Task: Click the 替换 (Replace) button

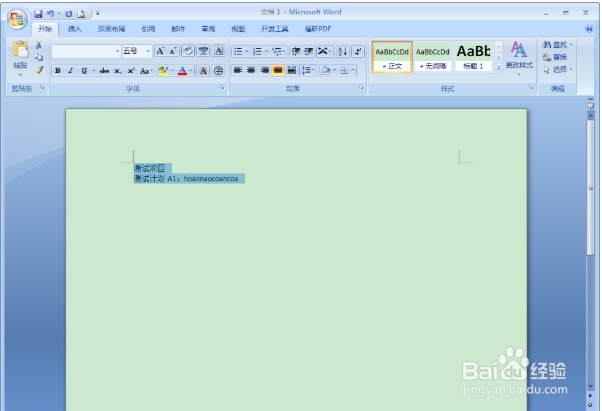Action: coord(555,57)
